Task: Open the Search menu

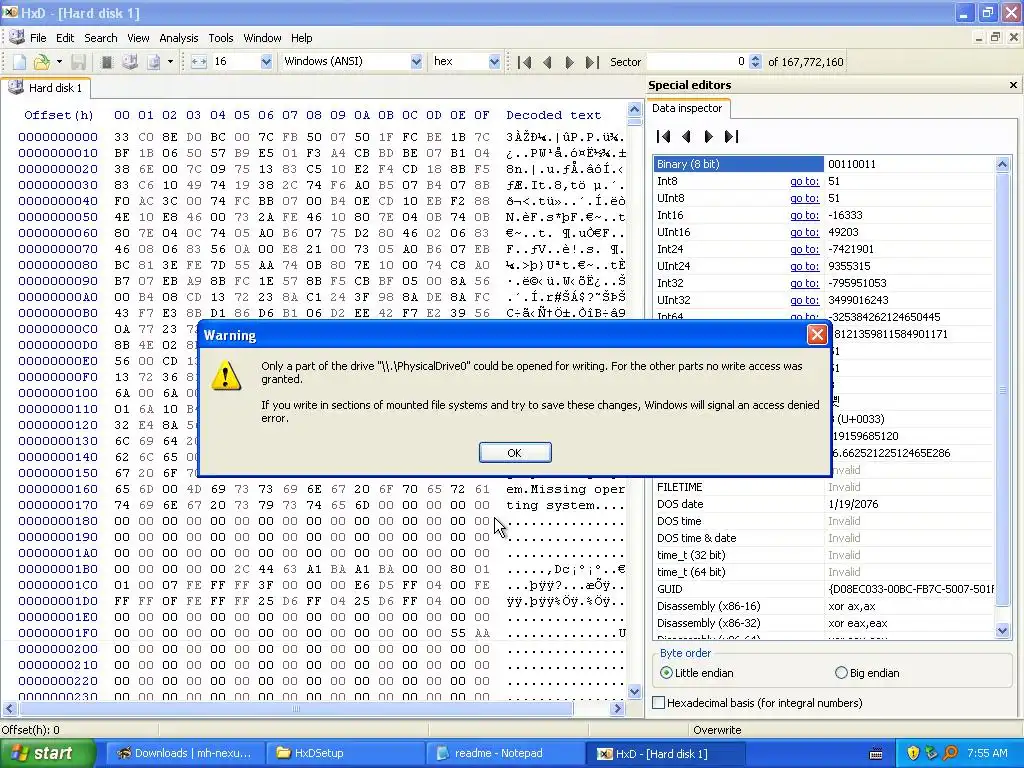Action: [101, 38]
